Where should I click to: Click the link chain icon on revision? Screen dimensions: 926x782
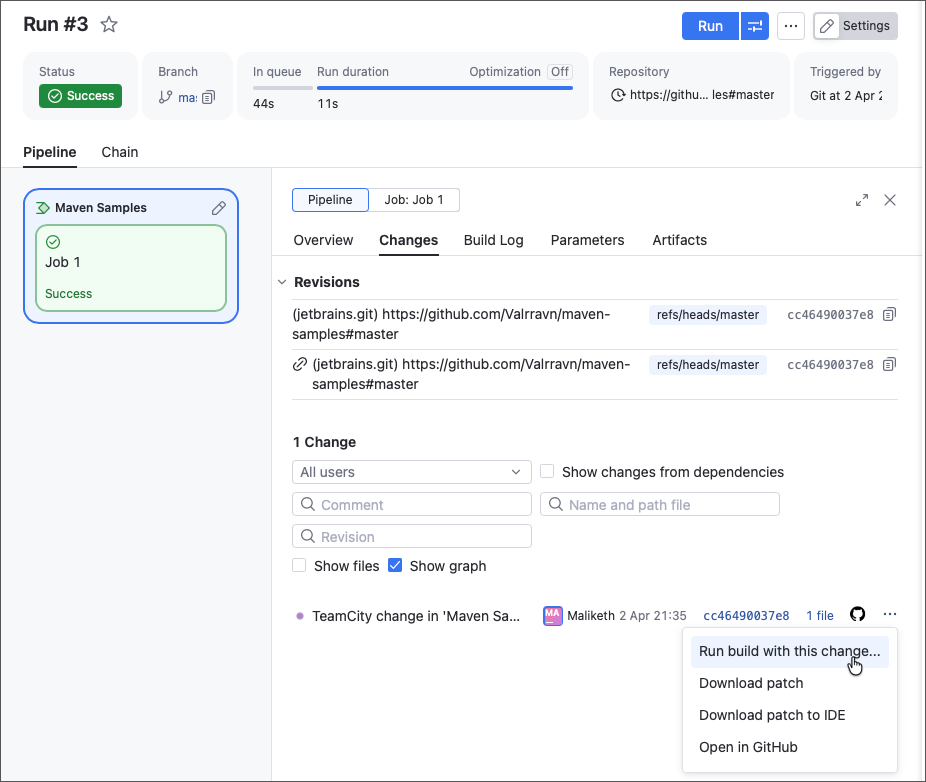[x=300, y=364]
